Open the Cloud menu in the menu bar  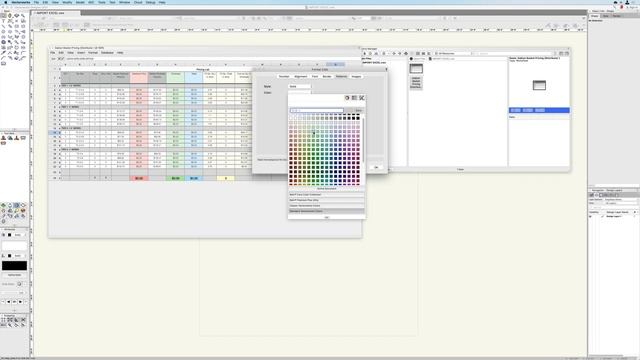[138, 2]
